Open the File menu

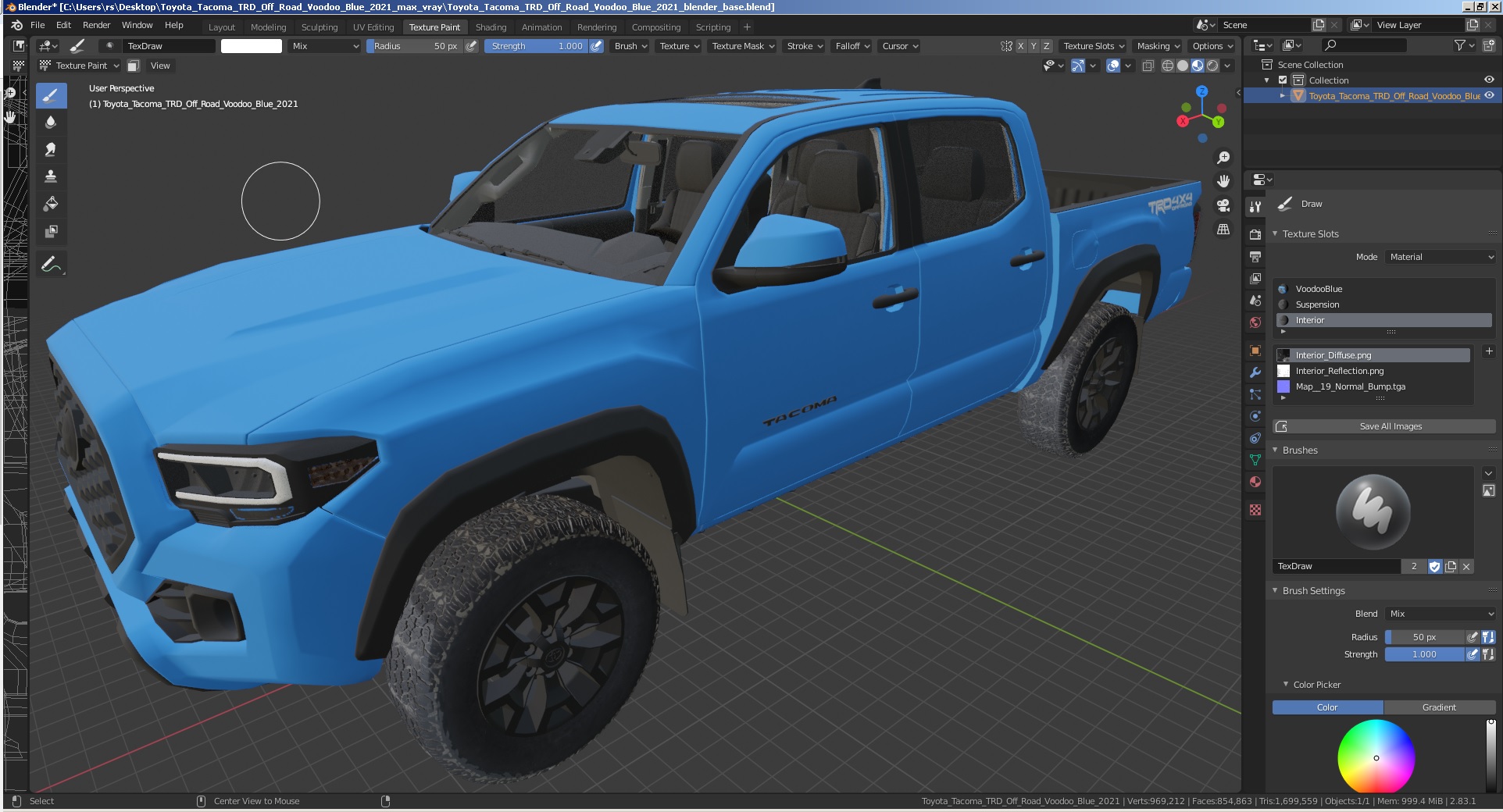[x=37, y=25]
